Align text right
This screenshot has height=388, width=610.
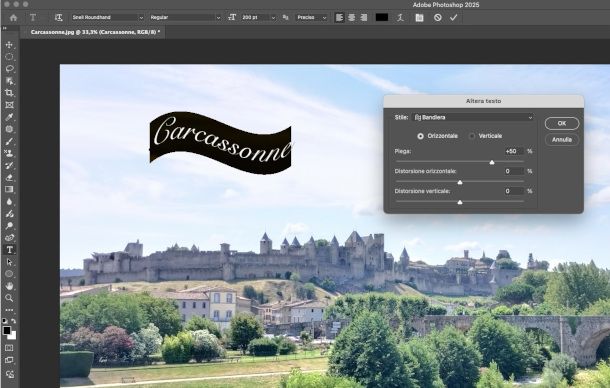click(x=363, y=18)
